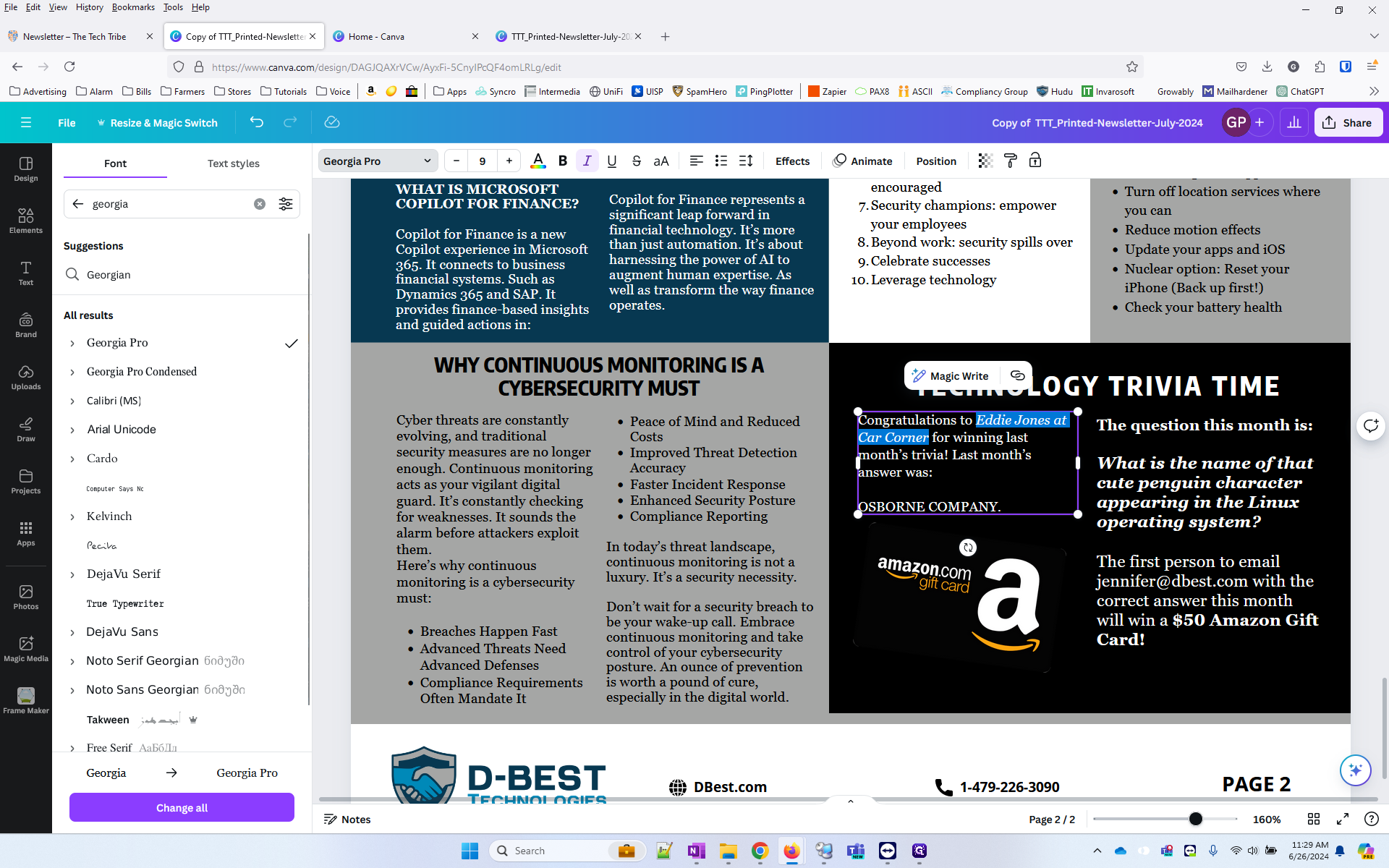Select the Draw tool in sidebar
The image size is (1389, 868).
pyautogui.click(x=26, y=430)
